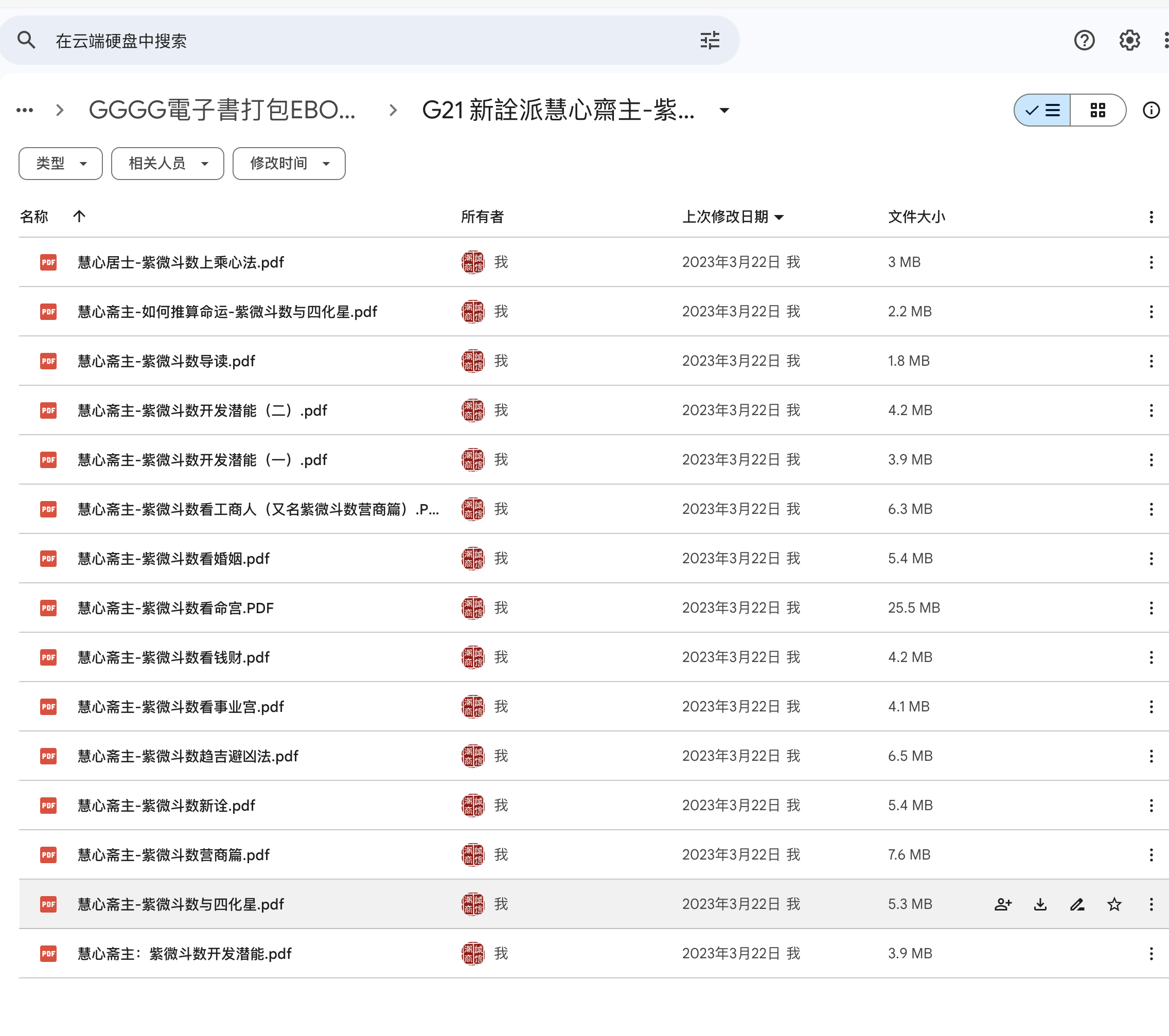Open more actions for 慧心斋主-紫微斗数与四化星.pdf
Screen dimensions: 1169x1036
(1150, 904)
